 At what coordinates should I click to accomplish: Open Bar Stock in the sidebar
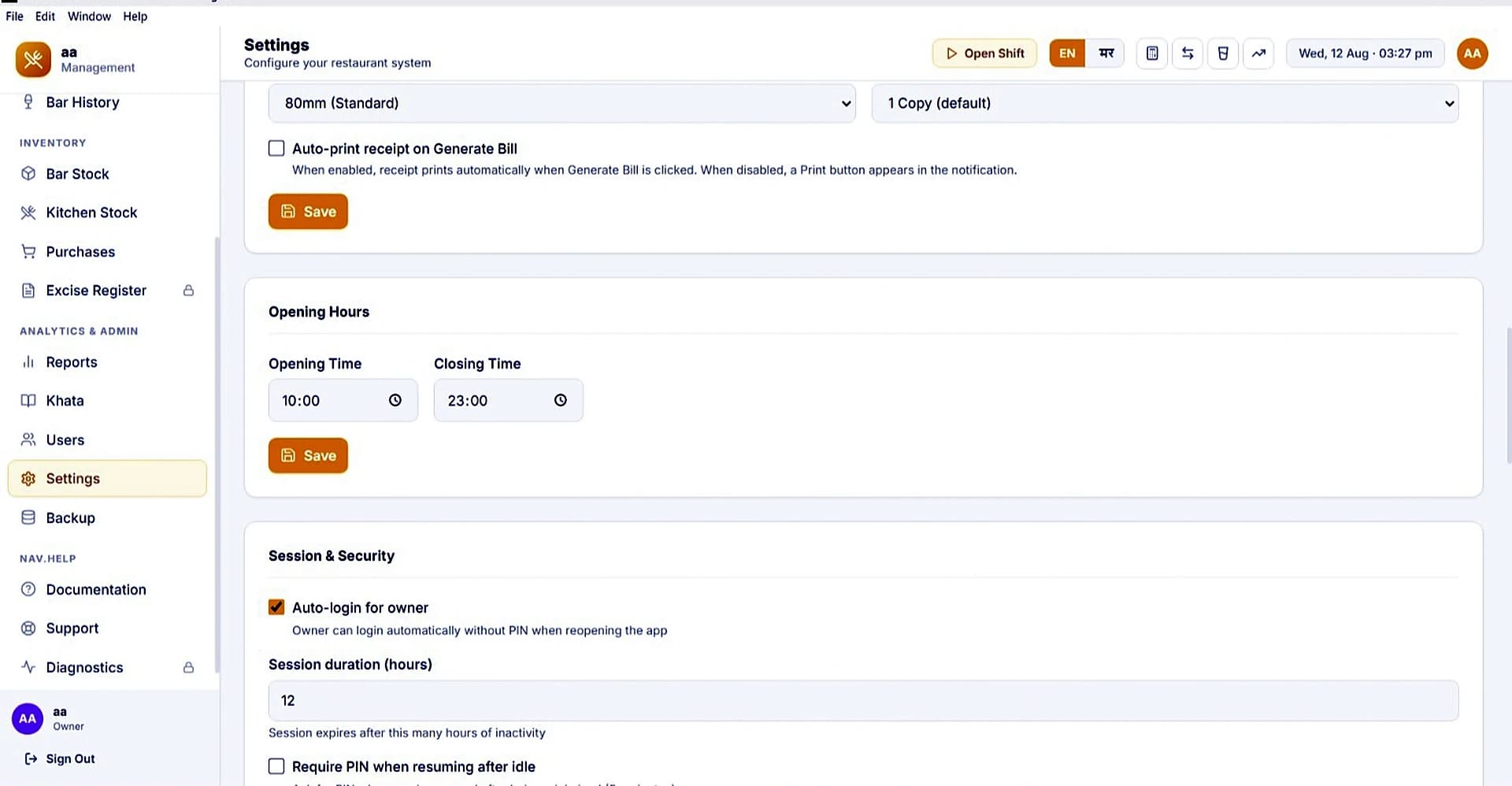coord(107,174)
